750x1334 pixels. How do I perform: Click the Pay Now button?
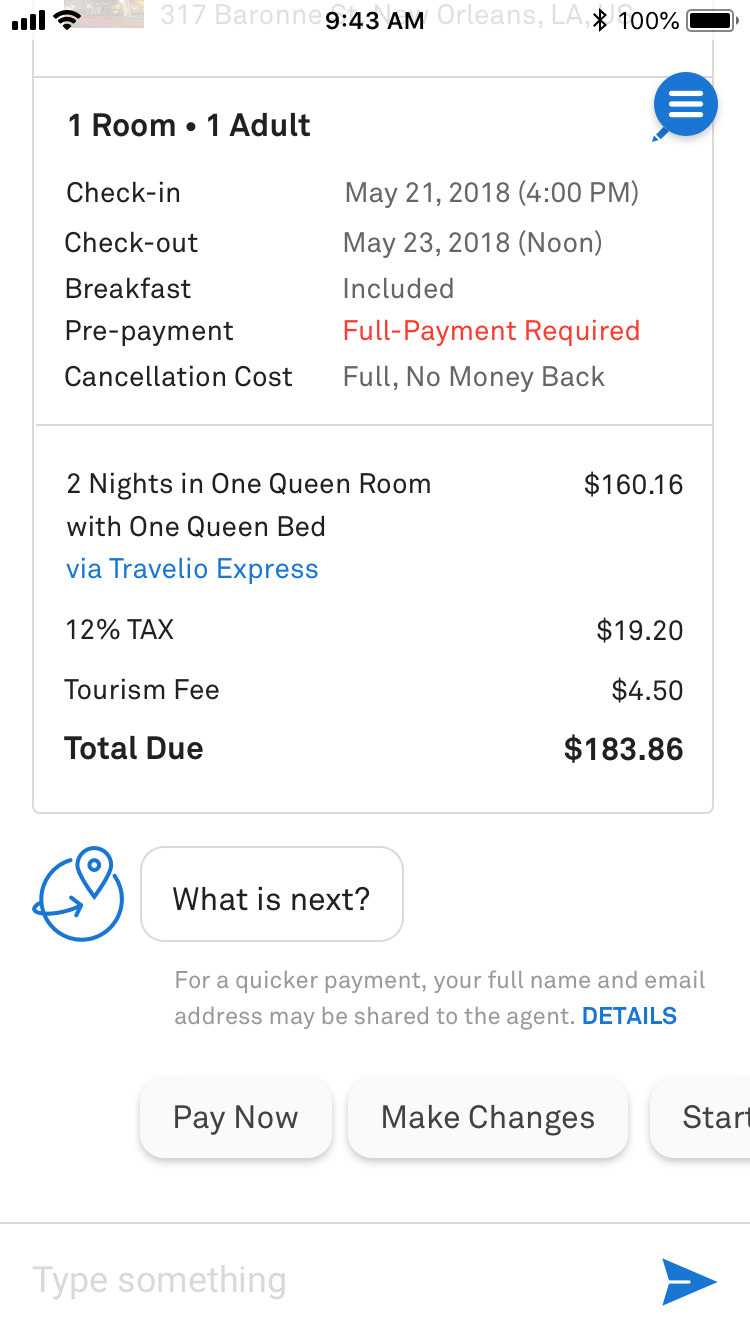(236, 1117)
